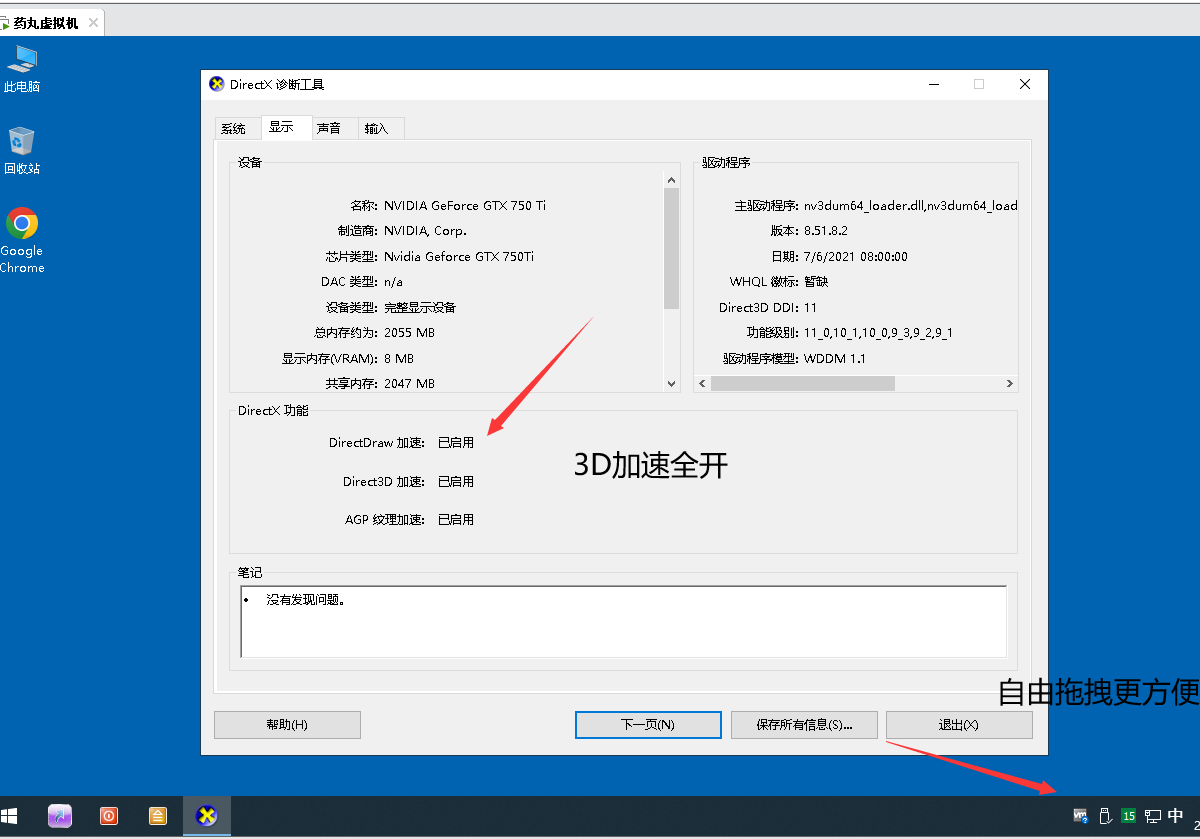Click the VRAM value 8 MB
Image resolution: width=1200 pixels, height=839 pixels.
coord(399,358)
